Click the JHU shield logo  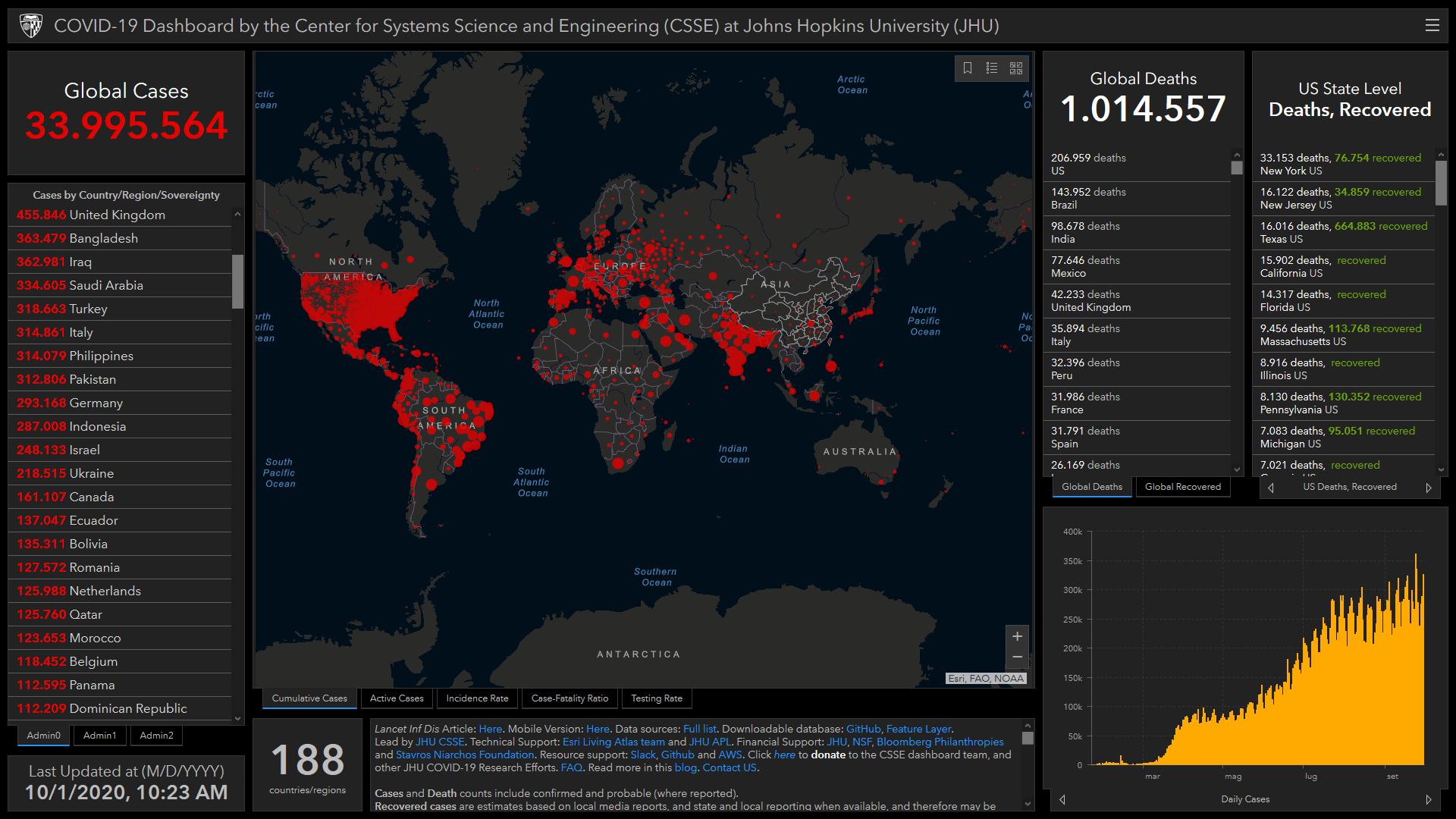(31, 26)
